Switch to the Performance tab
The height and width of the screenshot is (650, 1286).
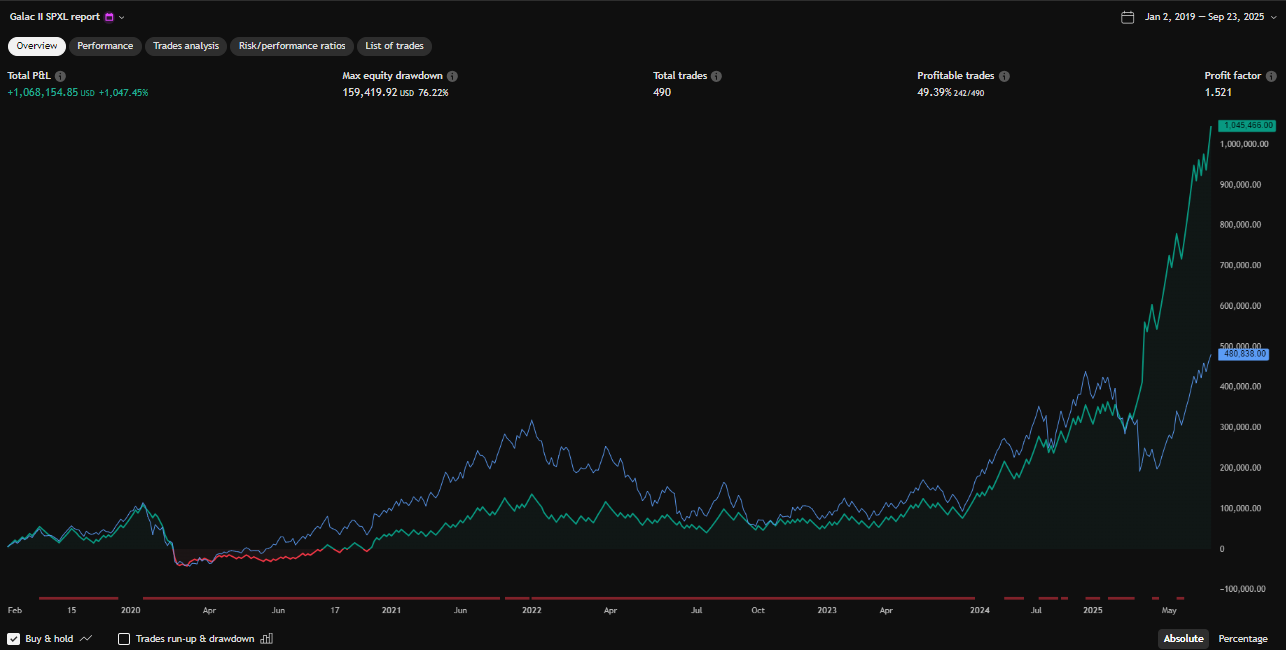tap(105, 46)
